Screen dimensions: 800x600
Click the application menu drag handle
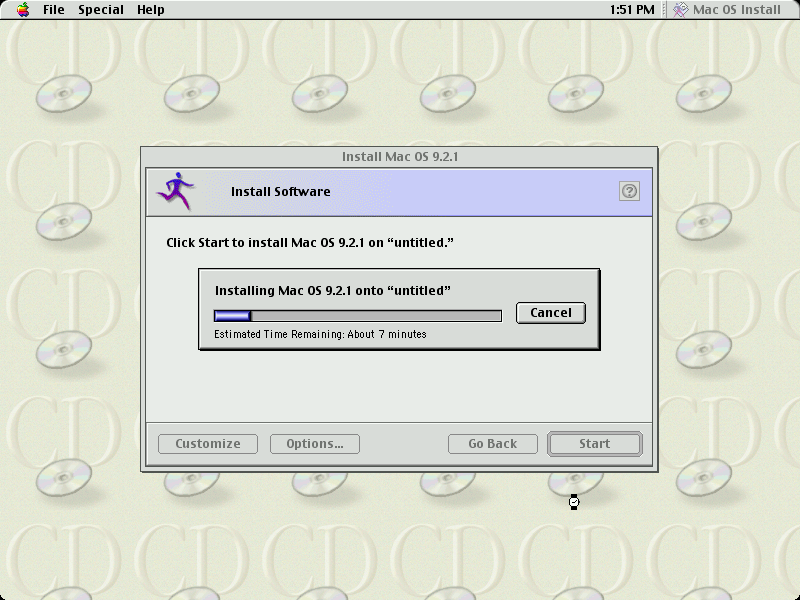[665, 10]
